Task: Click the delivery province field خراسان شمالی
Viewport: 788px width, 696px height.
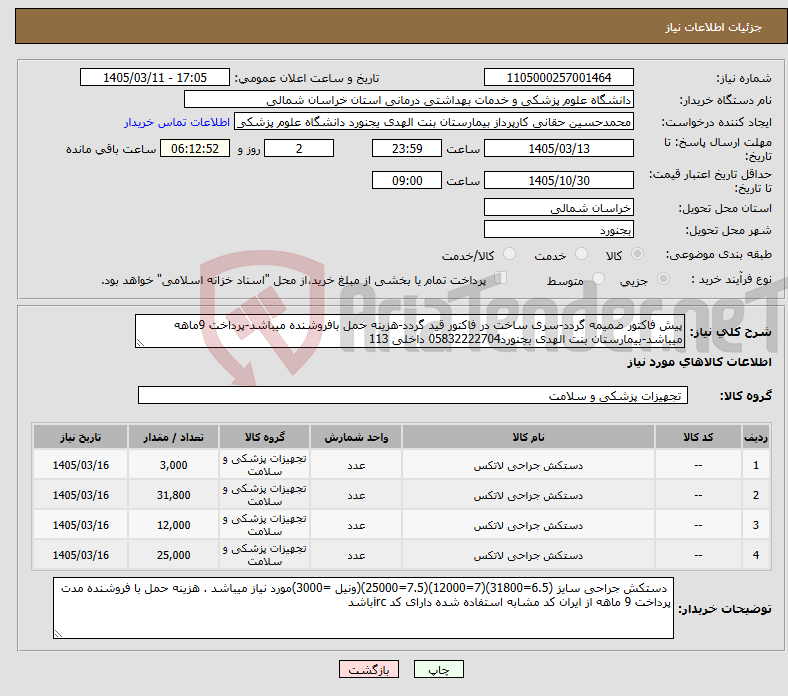Action: tap(558, 207)
